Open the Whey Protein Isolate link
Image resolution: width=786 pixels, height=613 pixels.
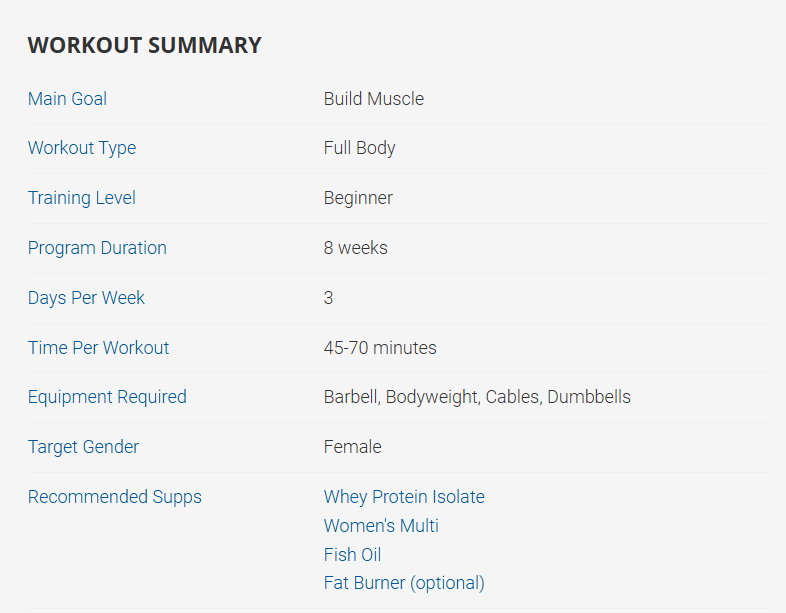pyautogui.click(x=404, y=497)
